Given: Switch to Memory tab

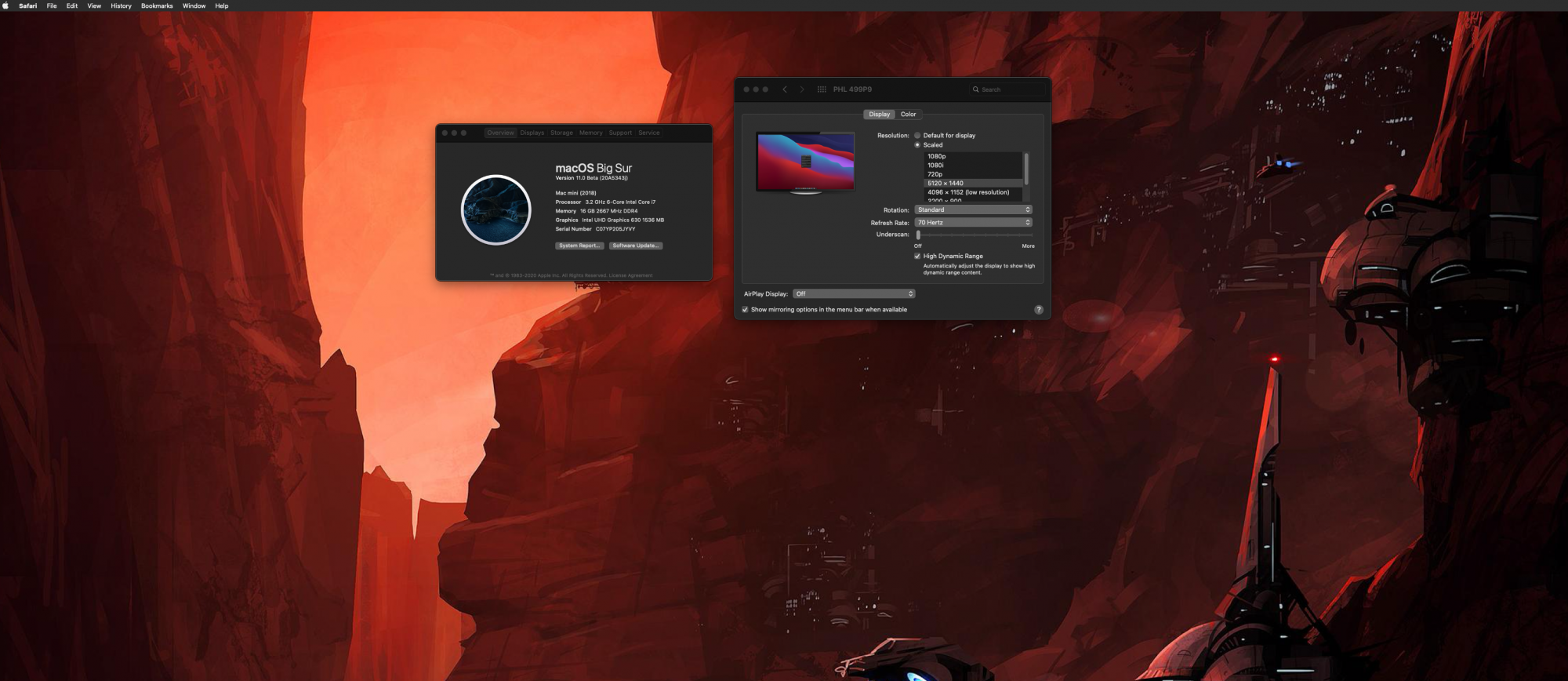Looking at the screenshot, I should pos(591,133).
